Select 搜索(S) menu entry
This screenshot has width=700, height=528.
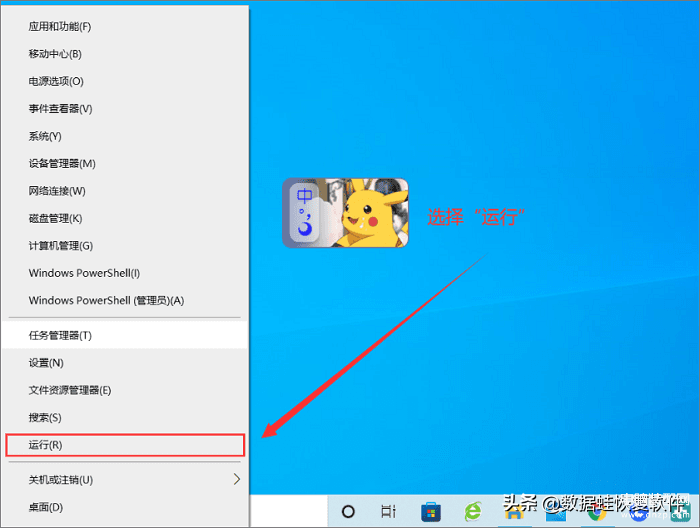click(125, 418)
